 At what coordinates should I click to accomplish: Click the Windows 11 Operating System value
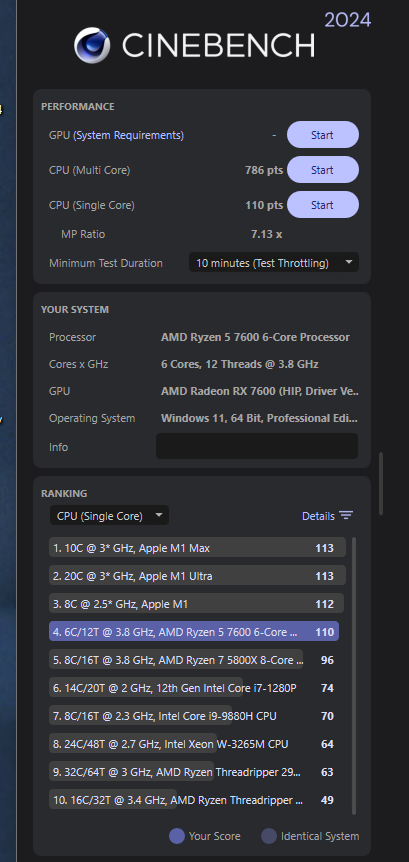pyautogui.click(x=259, y=418)
